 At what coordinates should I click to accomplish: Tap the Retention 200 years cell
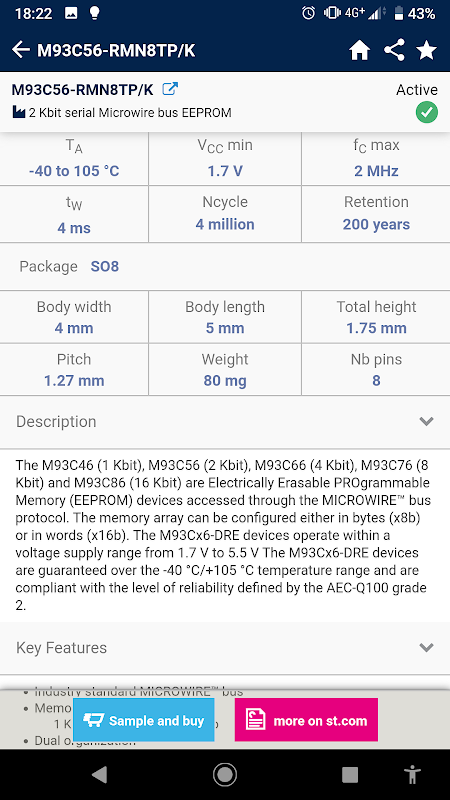(376, 214)
